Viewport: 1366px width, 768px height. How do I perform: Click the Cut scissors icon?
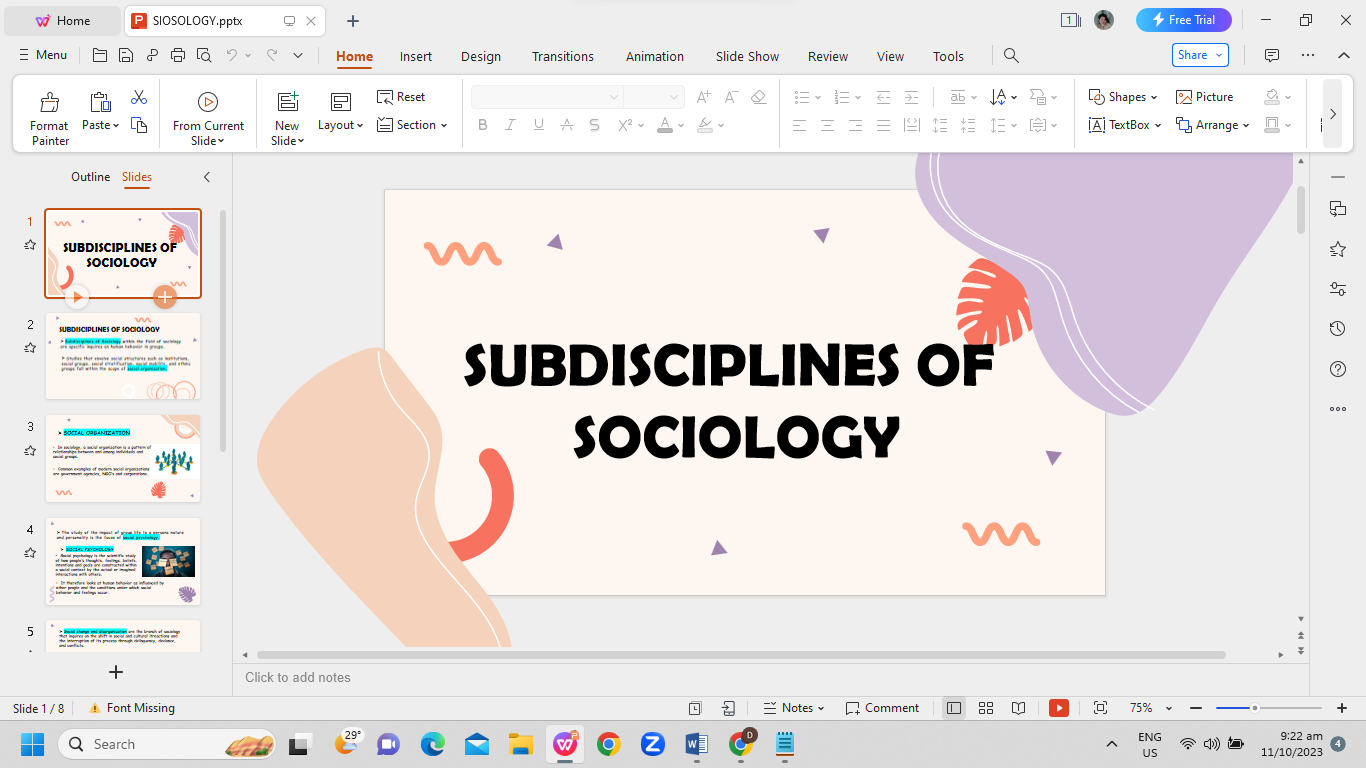(x=139, y=97)
